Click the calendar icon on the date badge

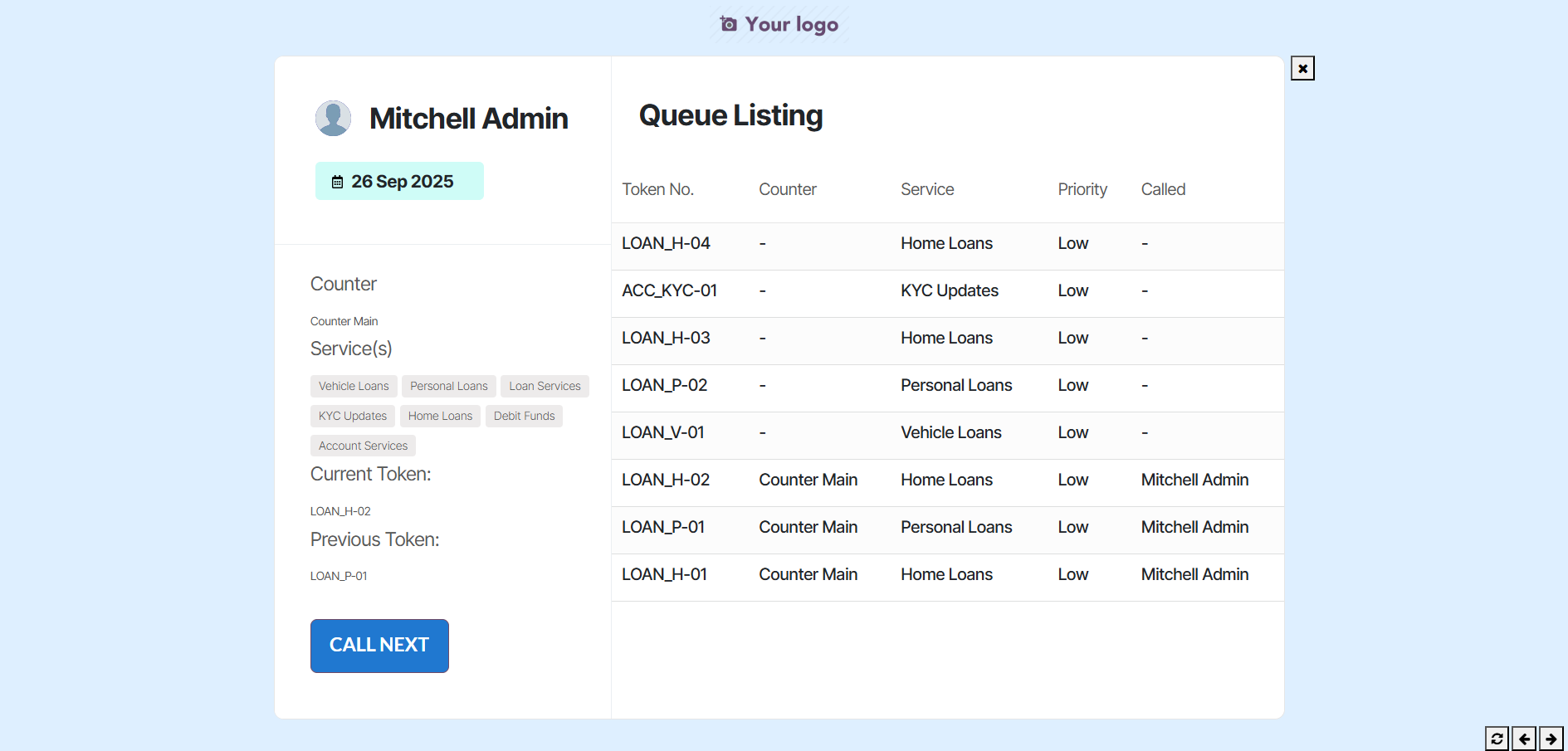coord(337,181)
